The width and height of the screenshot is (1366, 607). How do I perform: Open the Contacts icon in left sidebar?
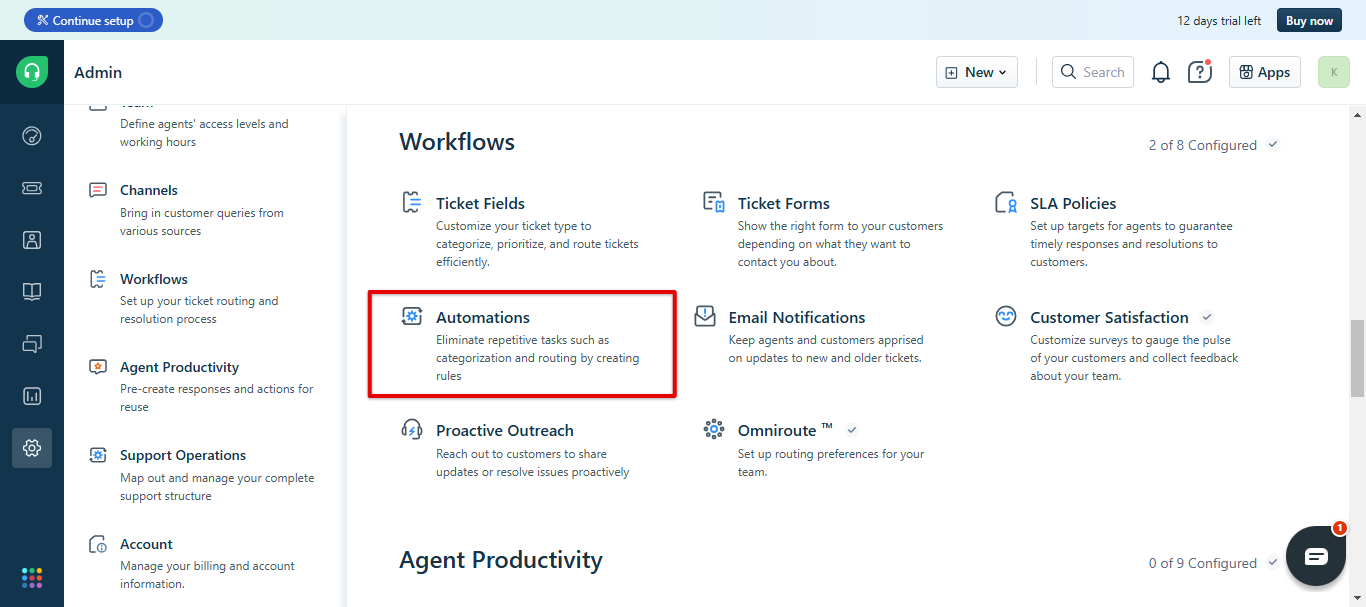click(32, 240)
